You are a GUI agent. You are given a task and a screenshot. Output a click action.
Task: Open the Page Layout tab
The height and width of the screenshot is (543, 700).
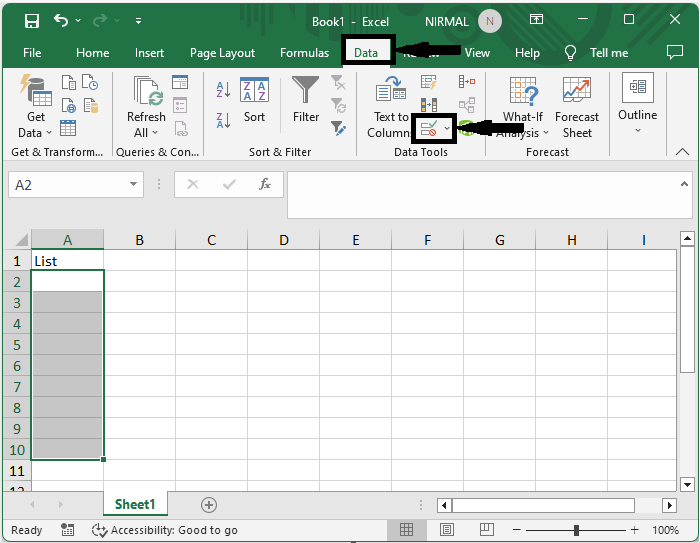pyautogui.click(x=222, y=53)
